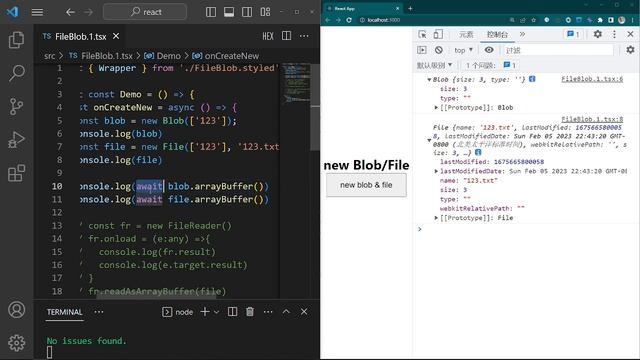The height and width of the screenshot is (360, 640).
Task: Open the Source Control view
Action: click(x=16, y=107)
